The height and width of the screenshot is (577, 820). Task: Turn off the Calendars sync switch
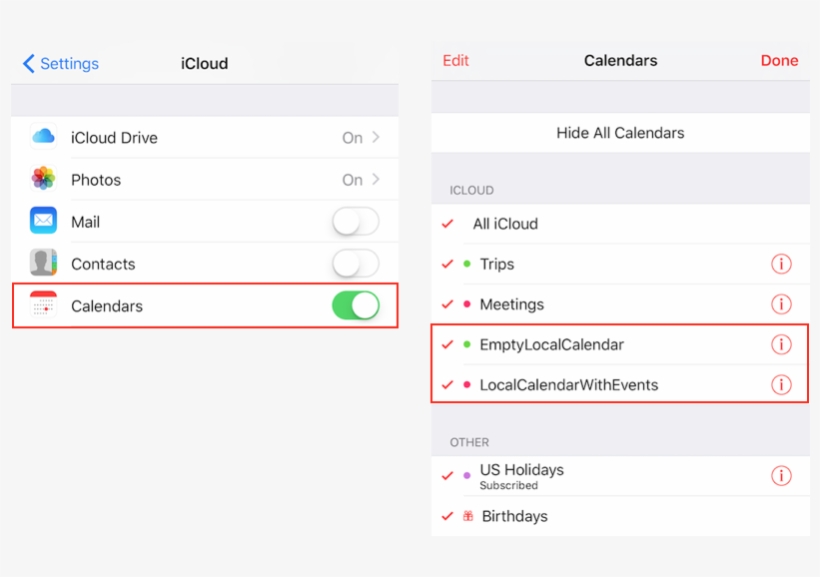pyautogui.click(x=355, y=306)
